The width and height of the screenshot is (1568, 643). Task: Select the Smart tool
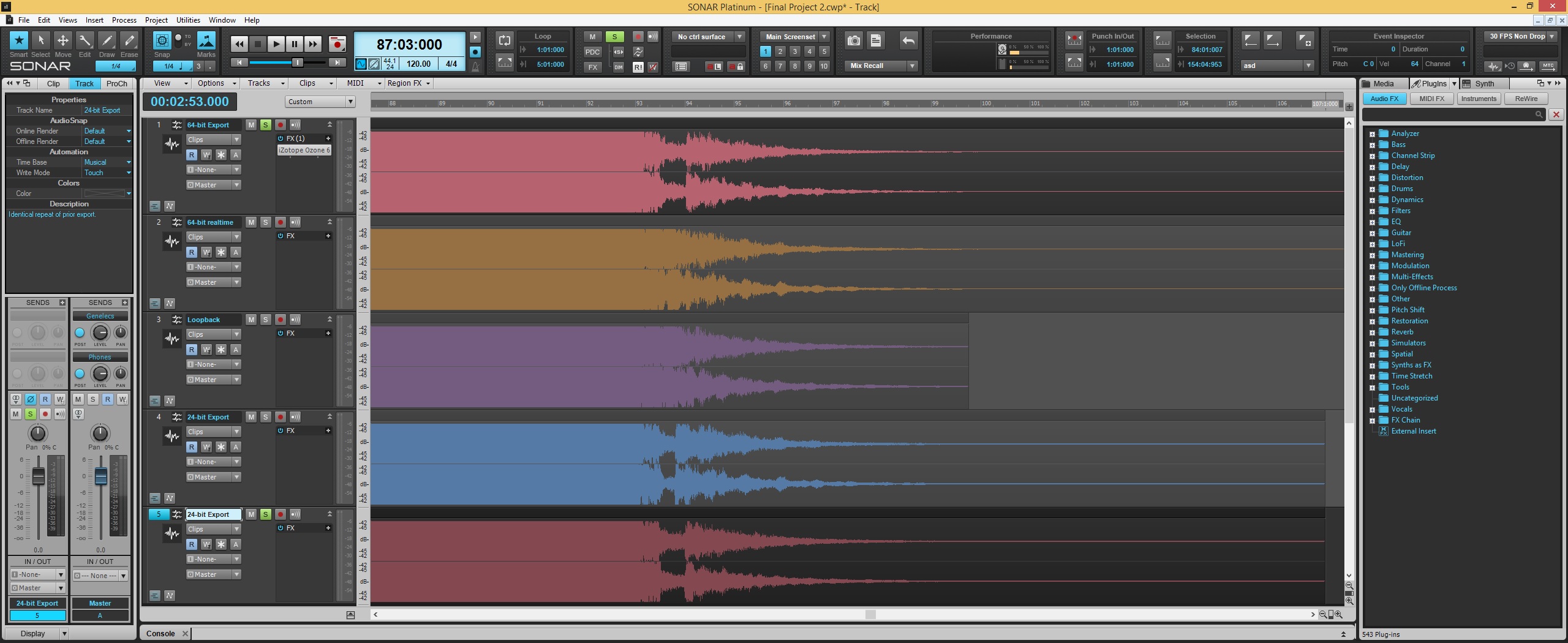[x=19, y=41]
